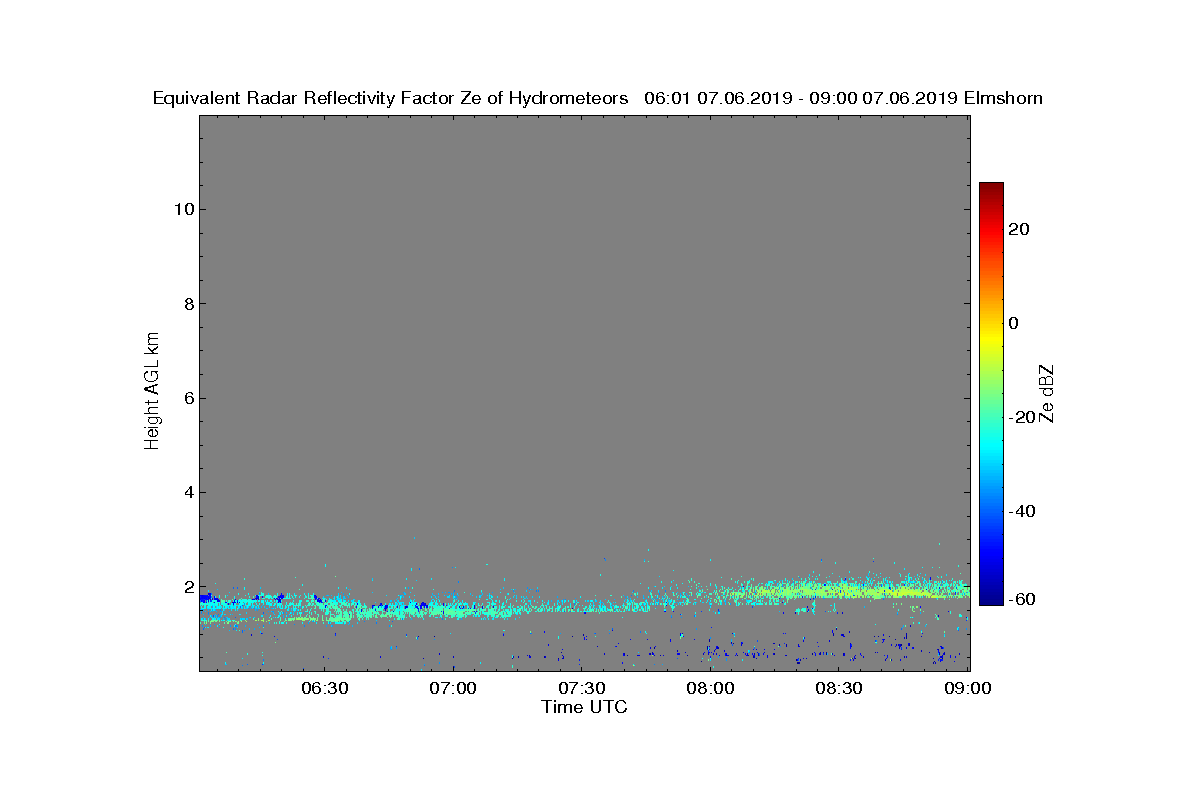Click the plot title starting "Equivalent Radar Reflectivity Factor"
Viewport: 1200px width, 800px height.
coord(597,98)
